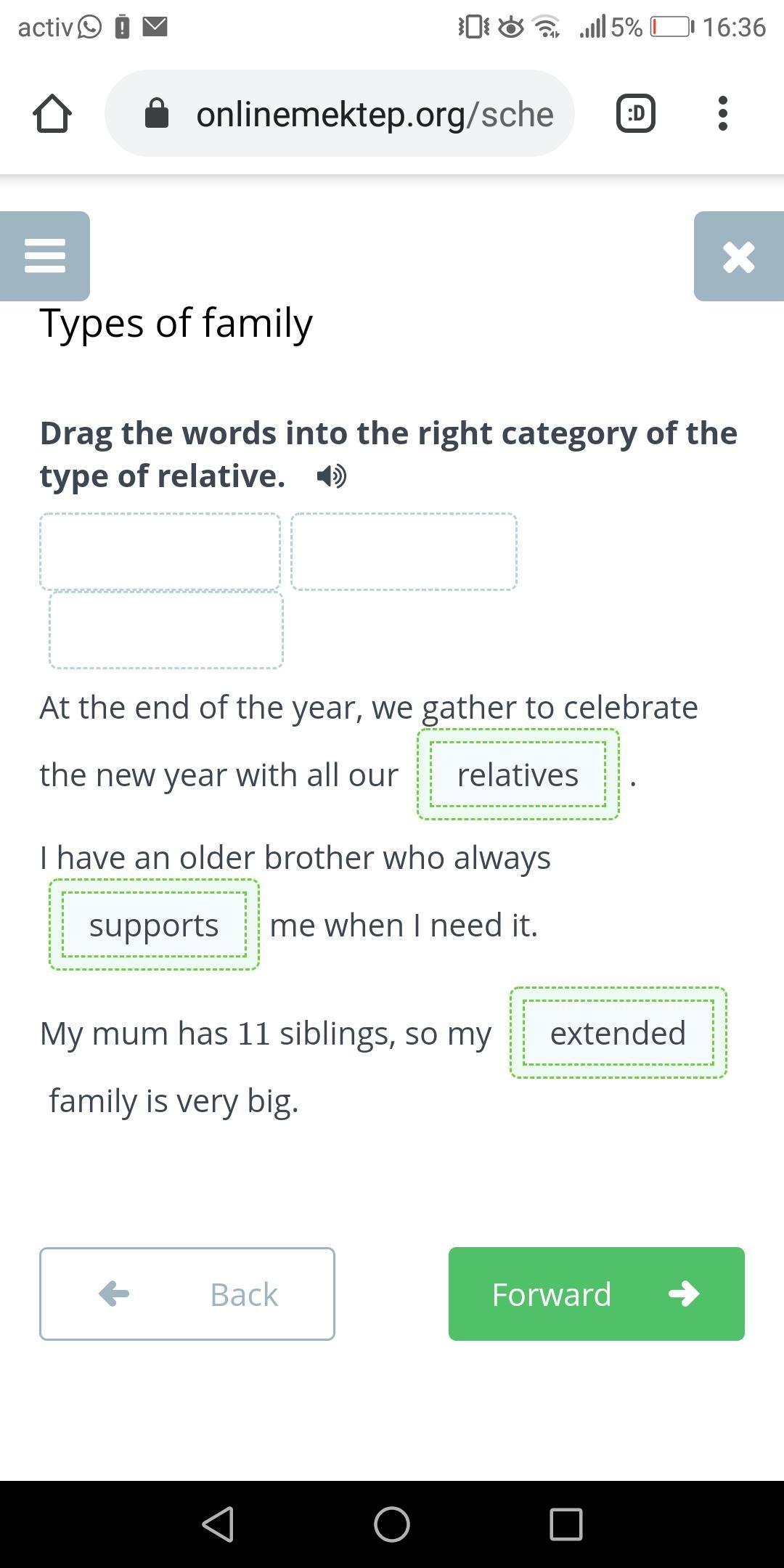Tap the top-right empty drop box

pos(404,552)
